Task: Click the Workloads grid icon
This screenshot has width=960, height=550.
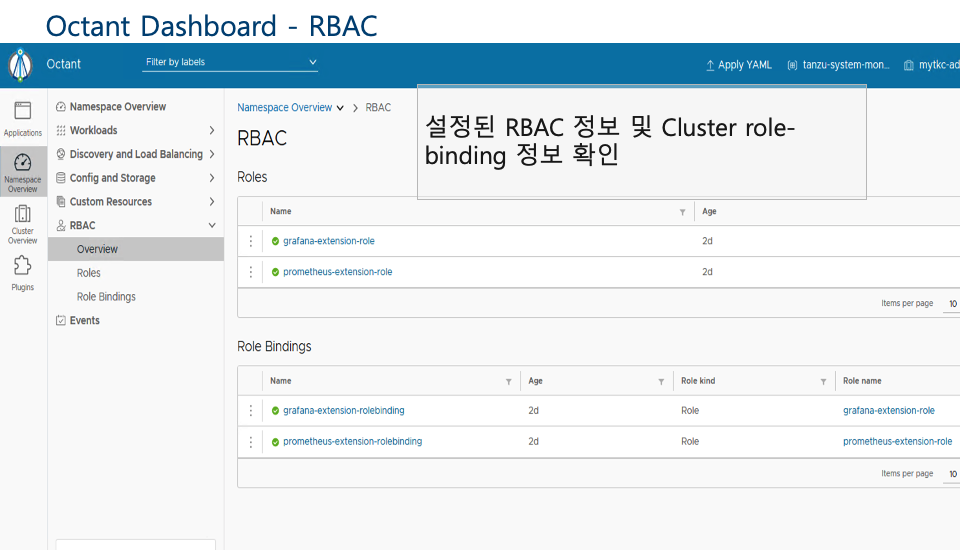Action: pyautogui.click(x=61, y=130)
